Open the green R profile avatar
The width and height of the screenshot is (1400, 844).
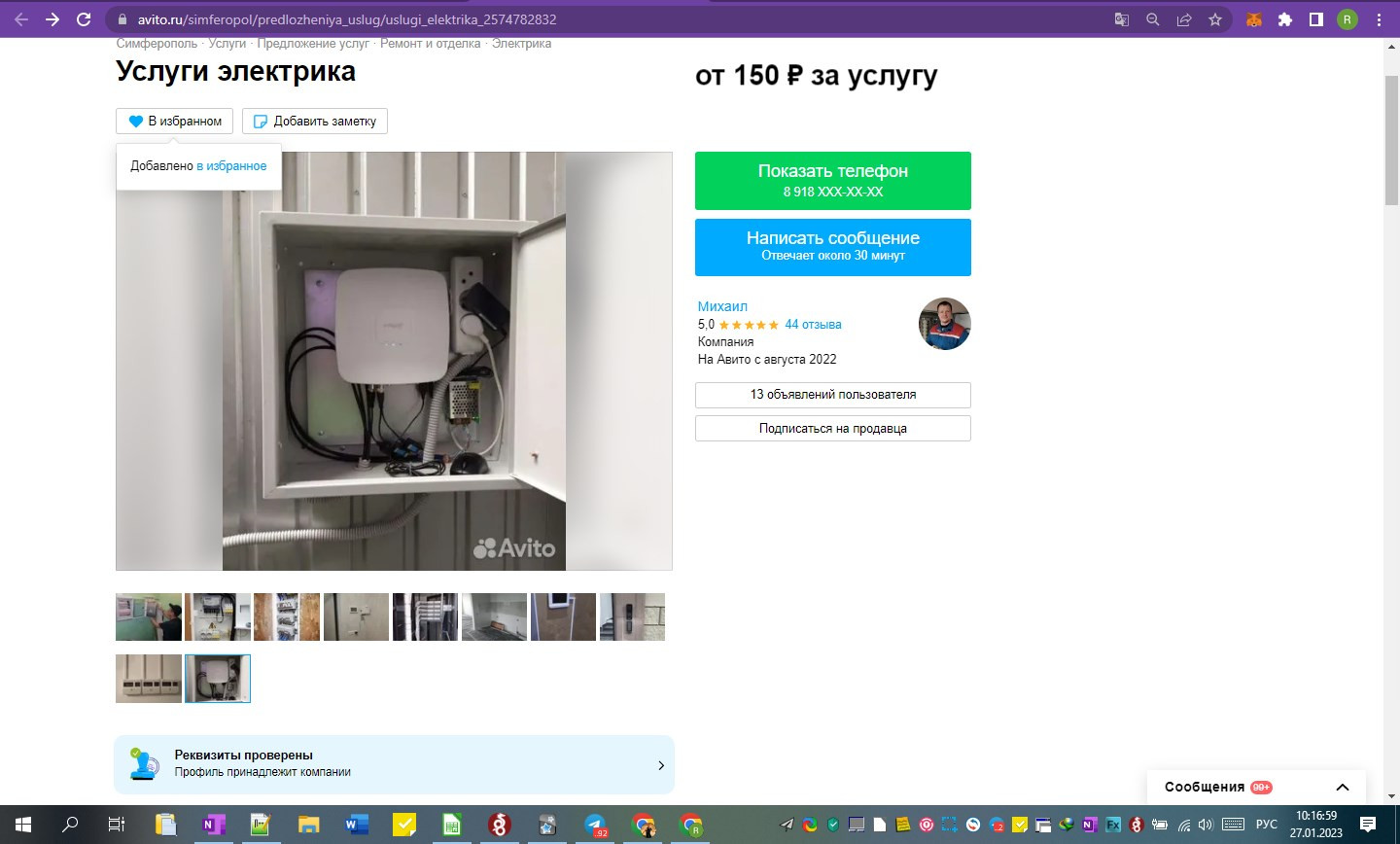point(1347,19)
